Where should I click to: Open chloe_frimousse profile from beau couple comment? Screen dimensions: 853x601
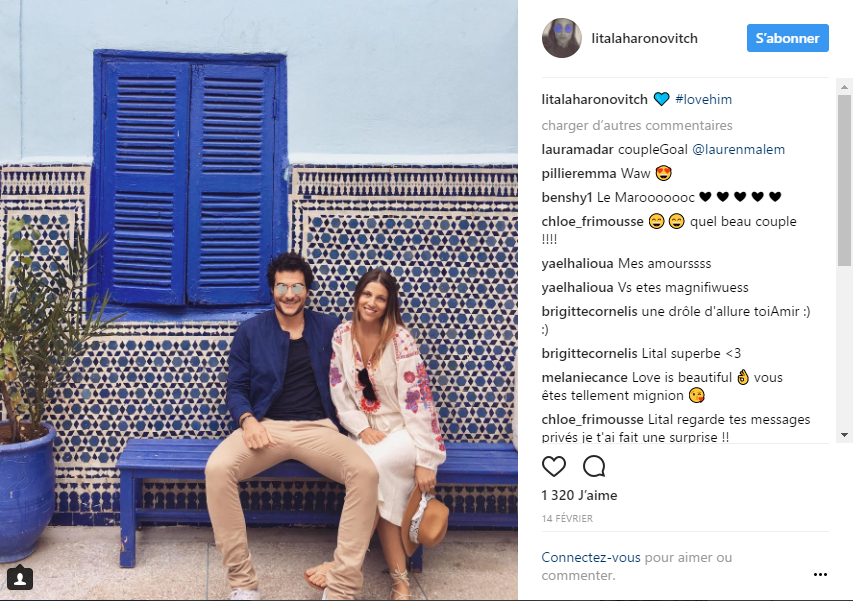tap(592, 221)
